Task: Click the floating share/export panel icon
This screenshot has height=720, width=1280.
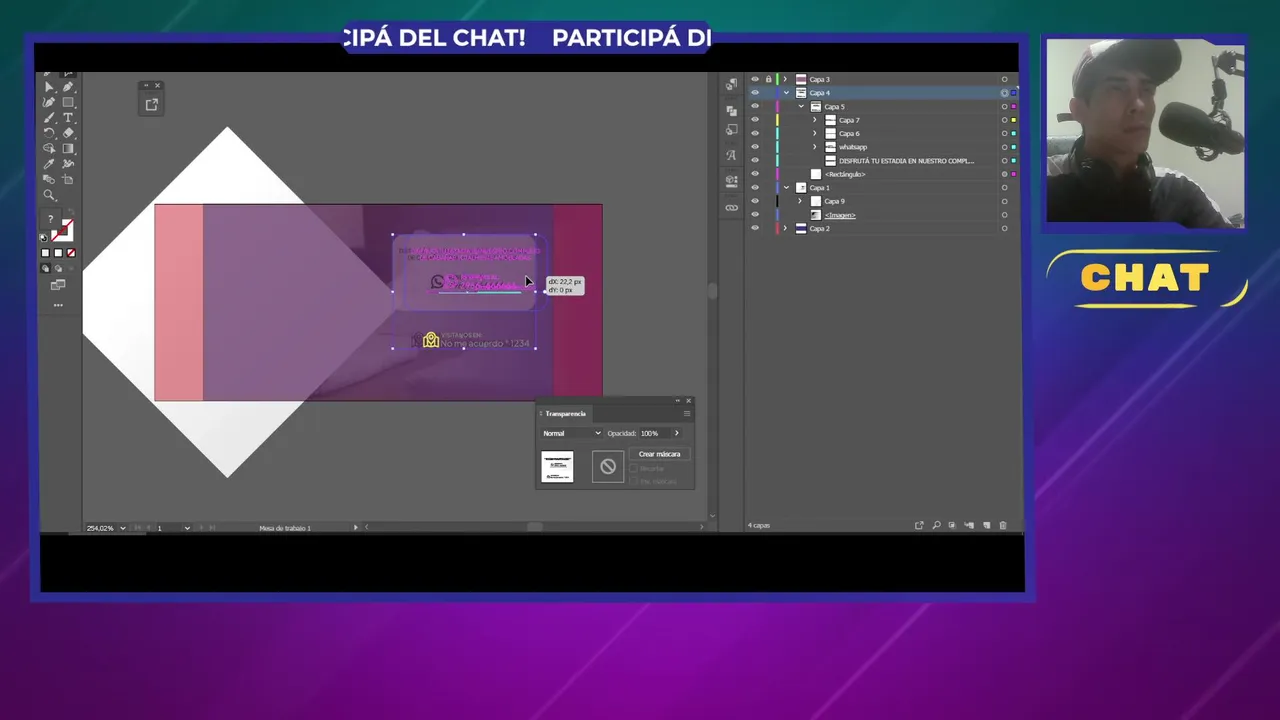Action: pos(151,104)
